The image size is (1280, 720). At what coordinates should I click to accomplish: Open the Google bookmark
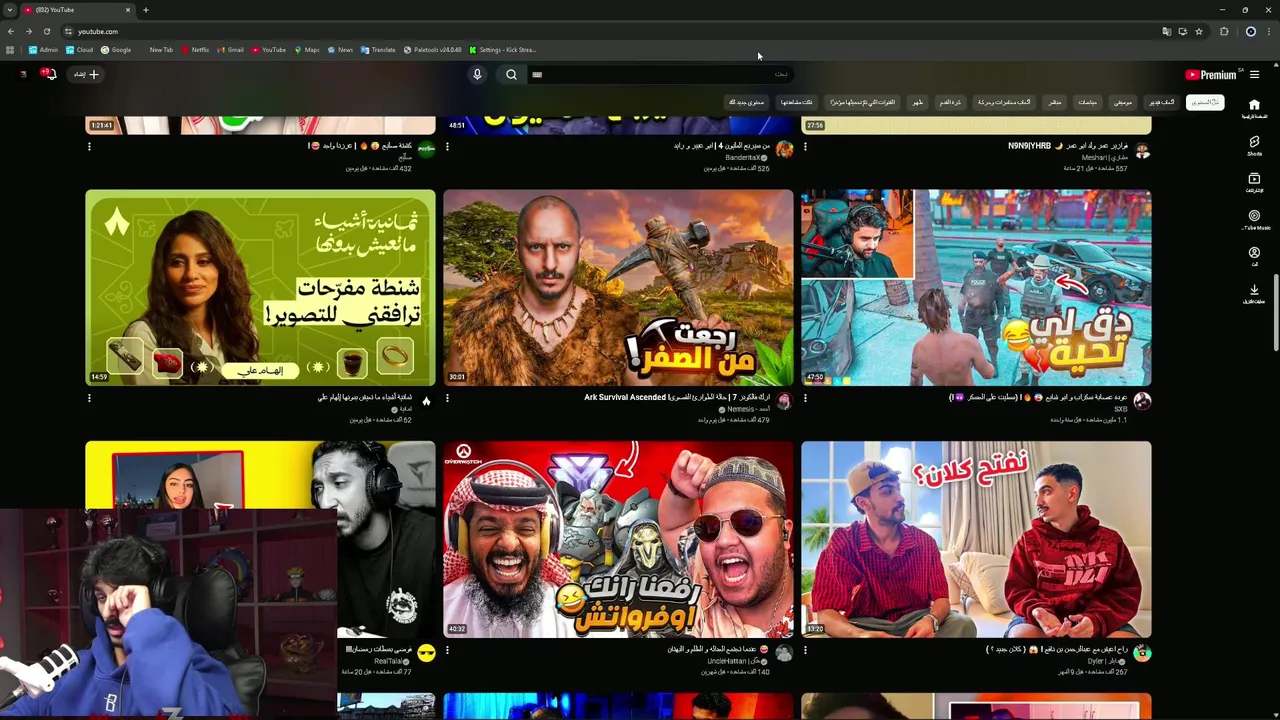[x=116, y=49]
